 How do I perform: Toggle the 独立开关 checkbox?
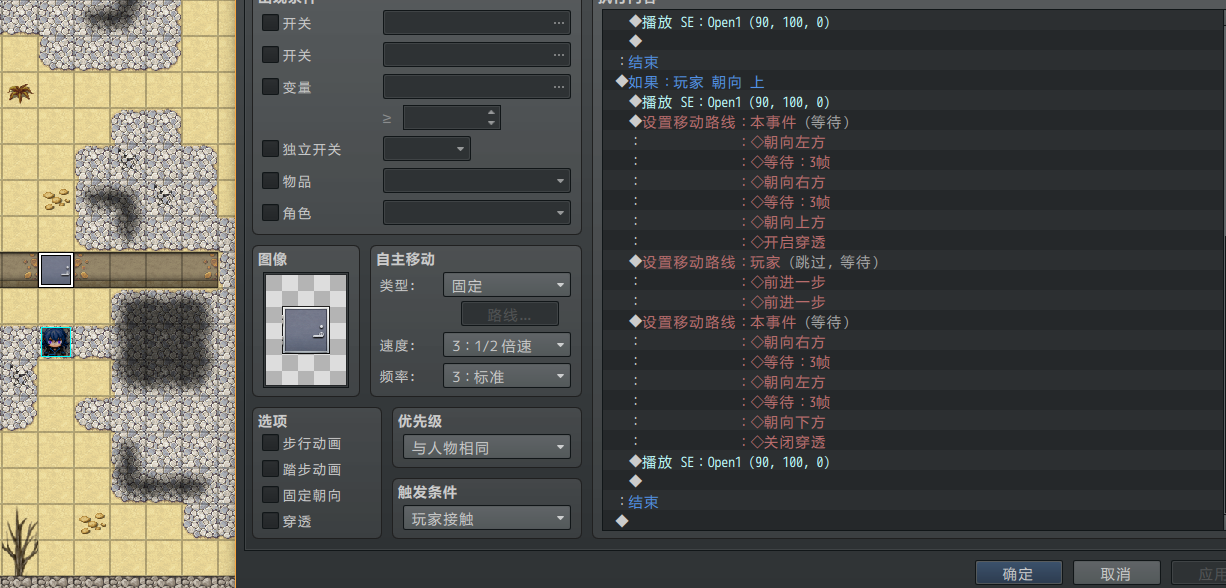(x=270, y=149)
